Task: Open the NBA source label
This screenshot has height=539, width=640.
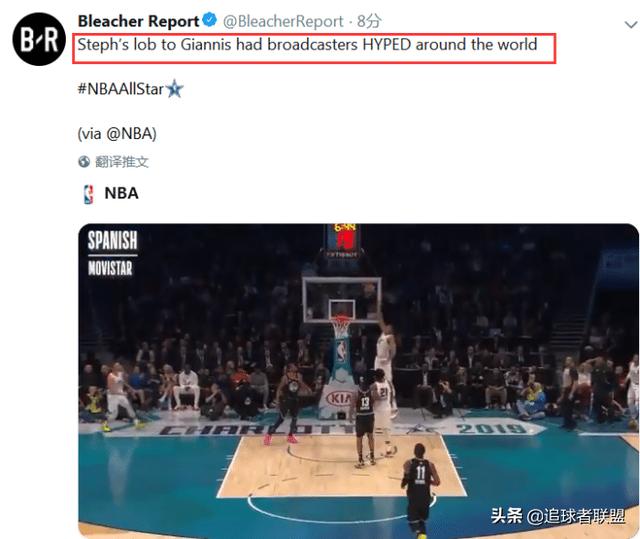Action: [121, 193]
